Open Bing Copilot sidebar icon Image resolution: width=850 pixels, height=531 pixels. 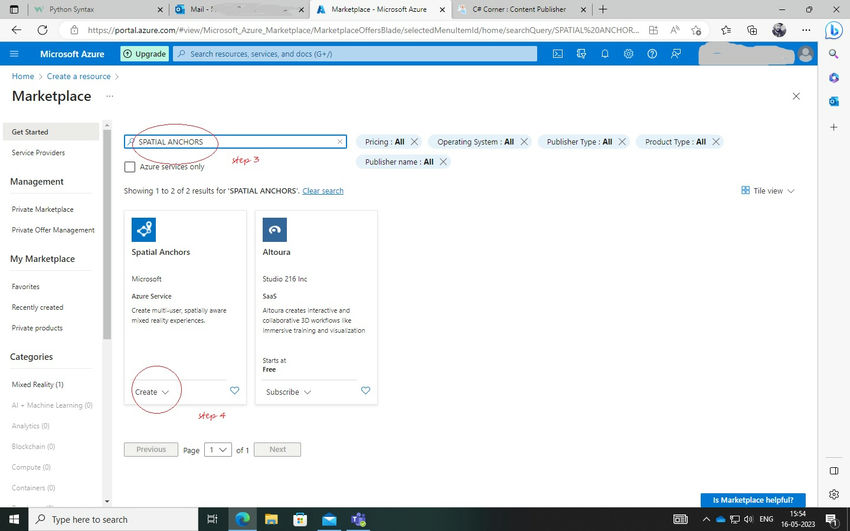pyautogui.click(x=834, y=30)
